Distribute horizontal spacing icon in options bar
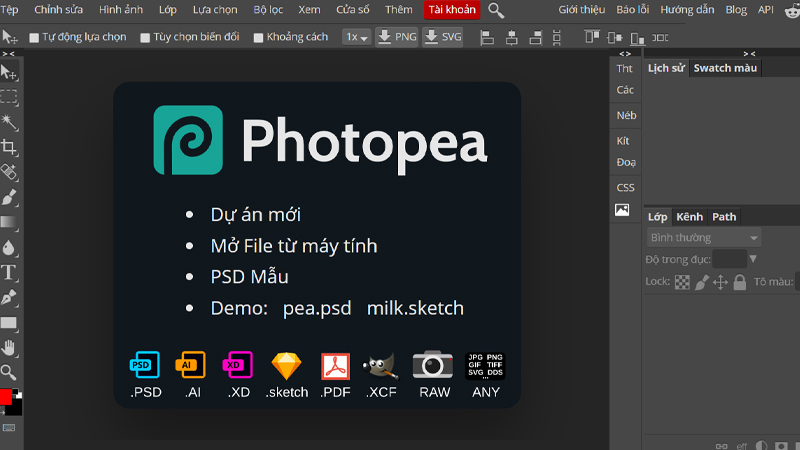Viewport: 800px width, 450px height. [660, 37]
